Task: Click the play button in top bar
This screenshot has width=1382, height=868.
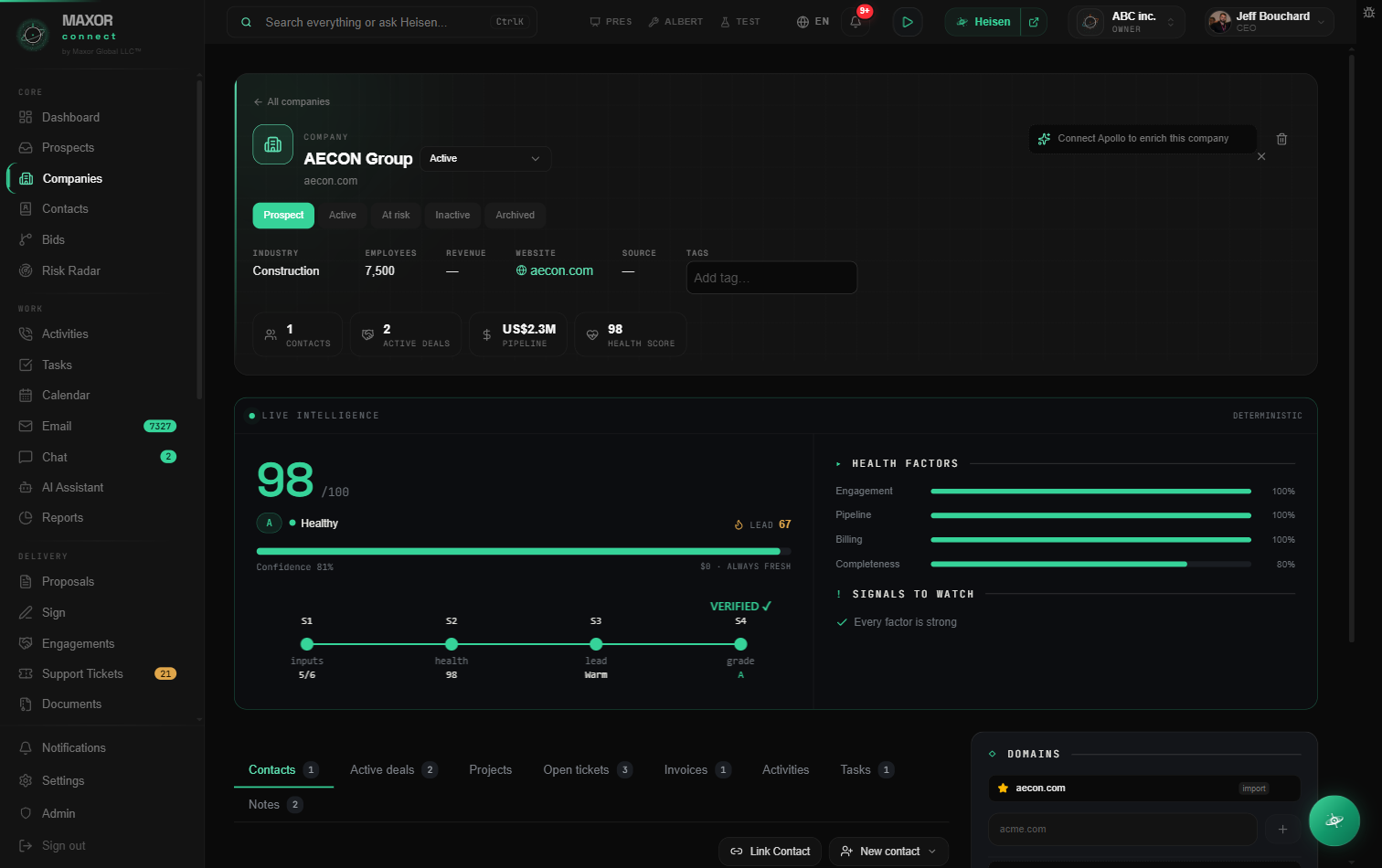Action: pyautogui.click(x=907, y=21)
